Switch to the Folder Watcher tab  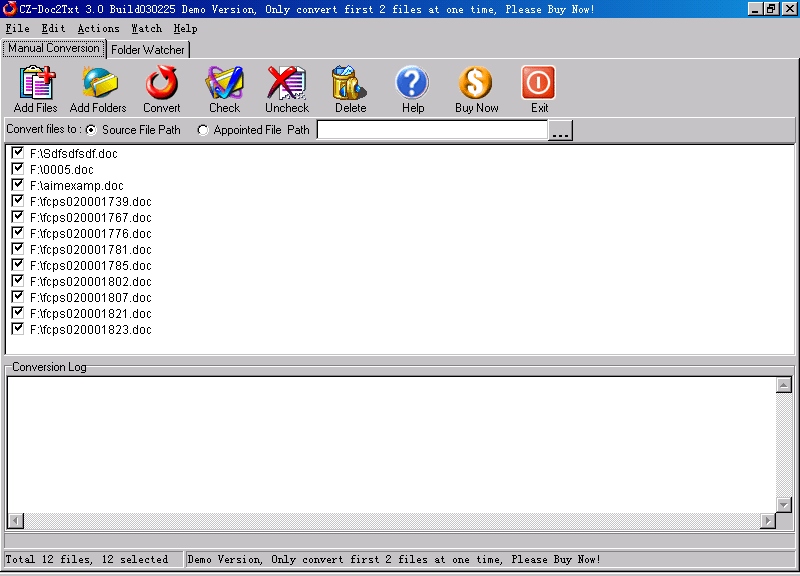[148, 49]
